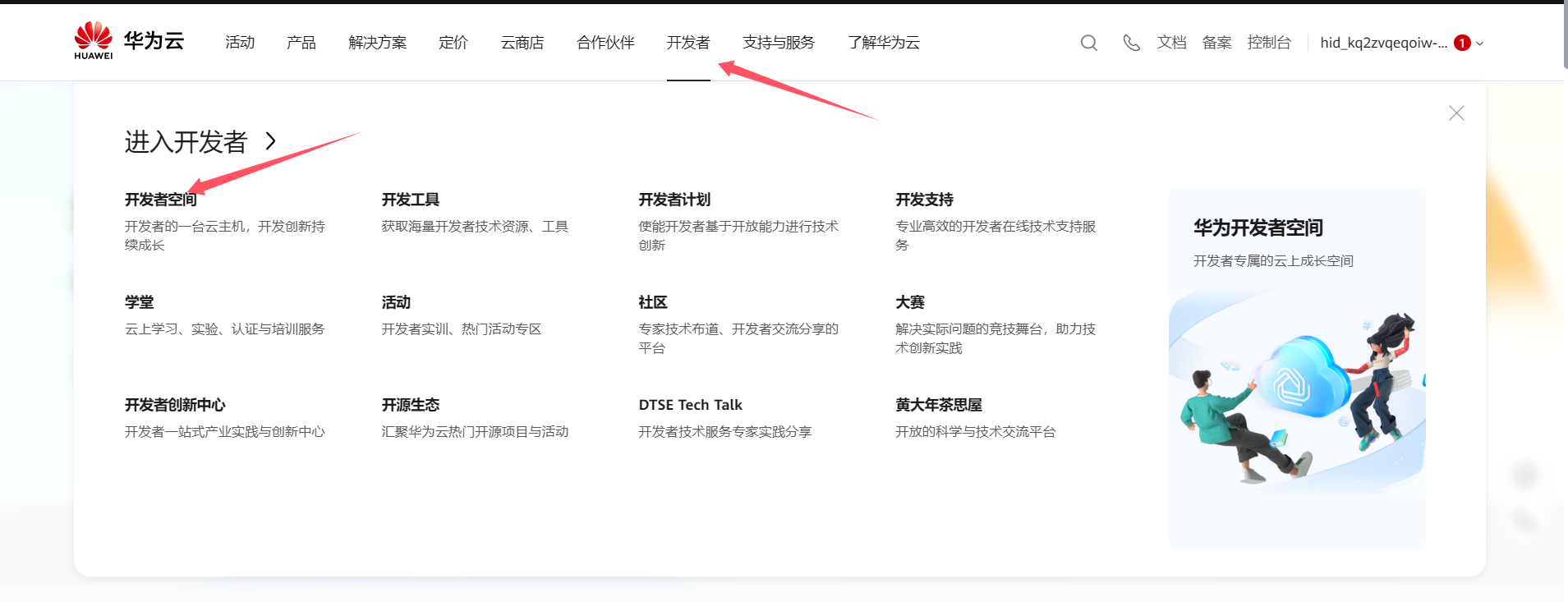The width and height of the screenshot is (1568, 602).
Task: Click the chevron beside 进入开发者
Action: (271, 141)
